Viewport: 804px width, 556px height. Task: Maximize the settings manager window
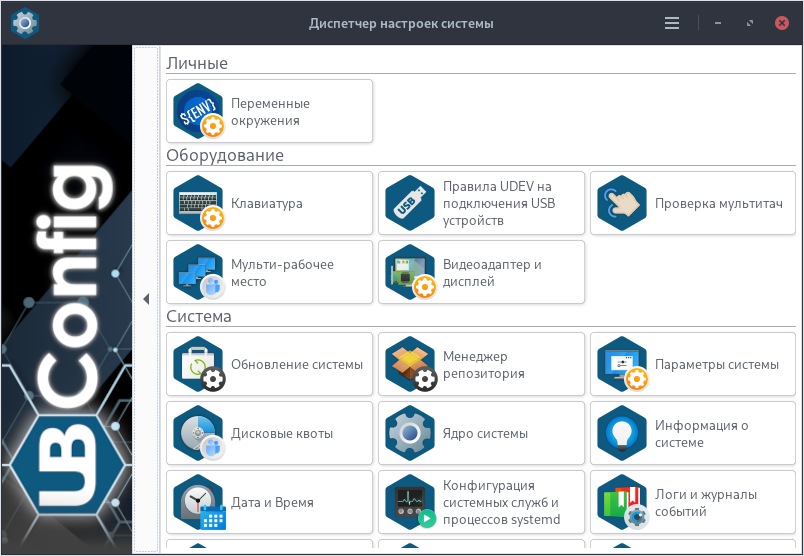coord(750,23)
